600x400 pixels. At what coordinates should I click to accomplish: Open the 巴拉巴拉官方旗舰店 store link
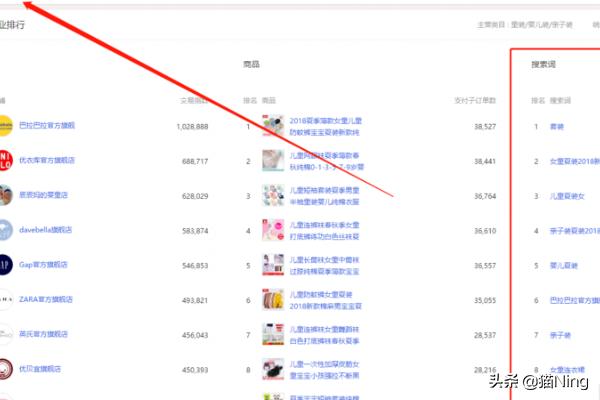tap(47, 126)
